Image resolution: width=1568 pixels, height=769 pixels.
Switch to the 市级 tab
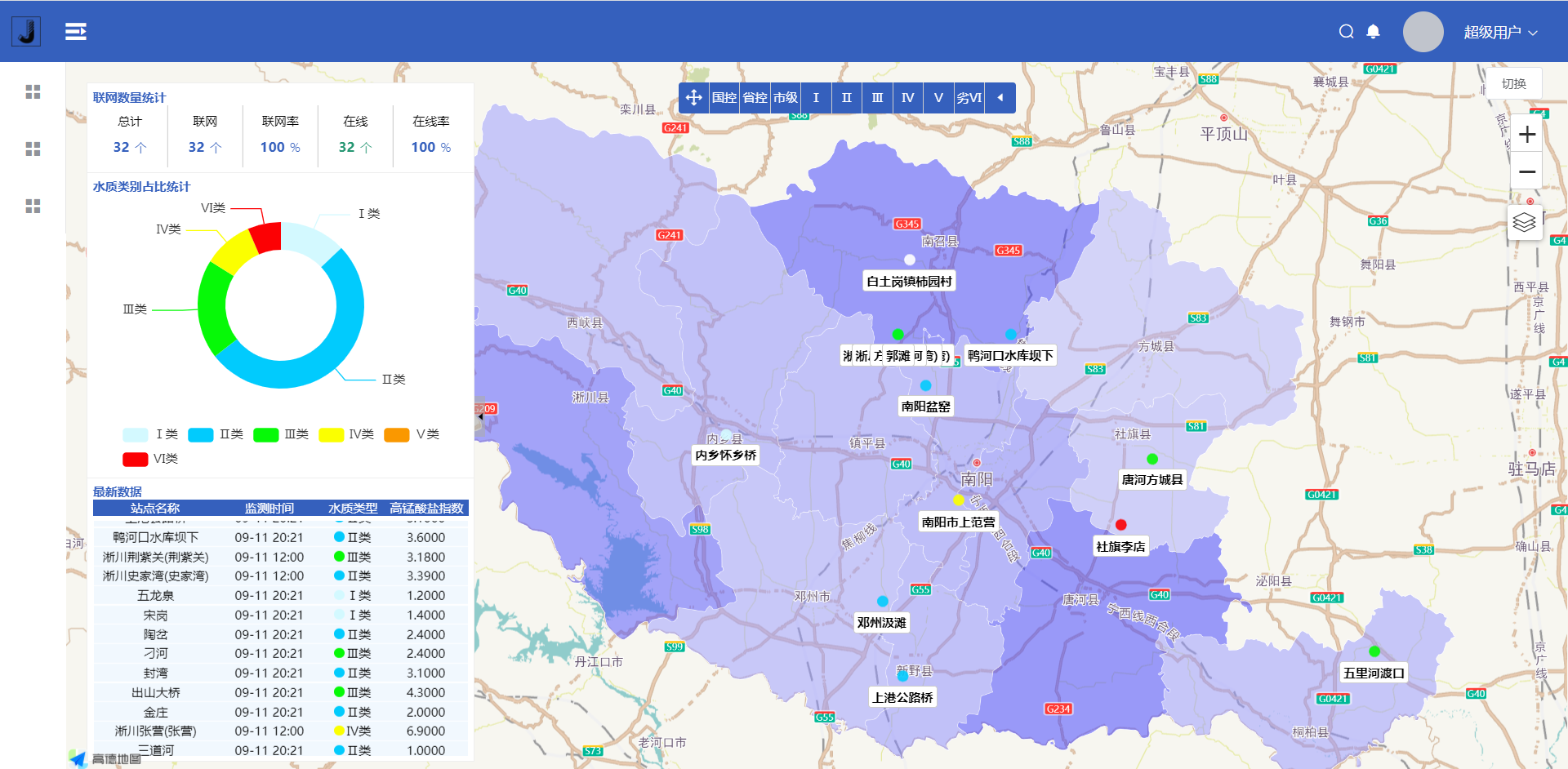click(x=785, y=97)
